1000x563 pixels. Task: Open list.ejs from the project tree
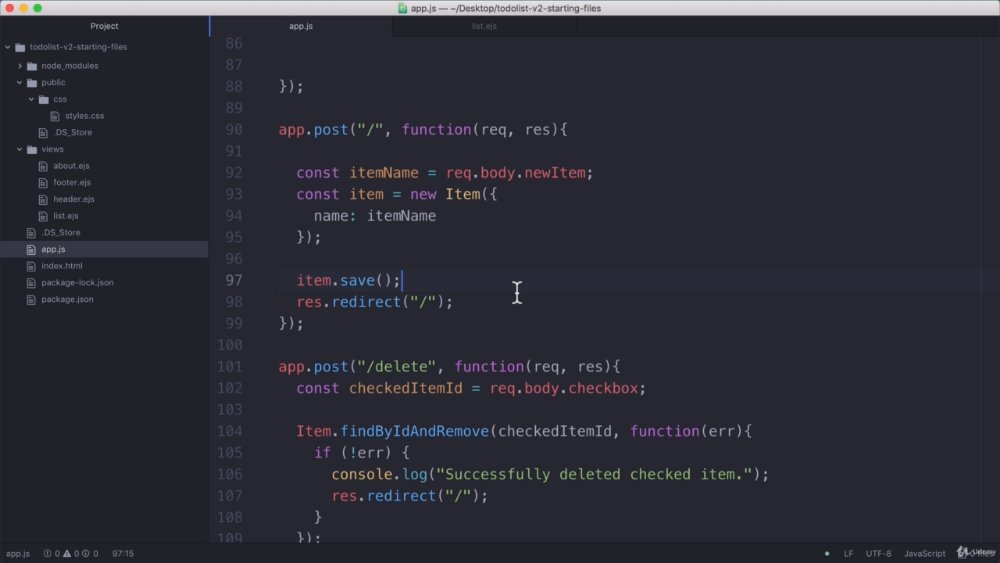[66, 216]
